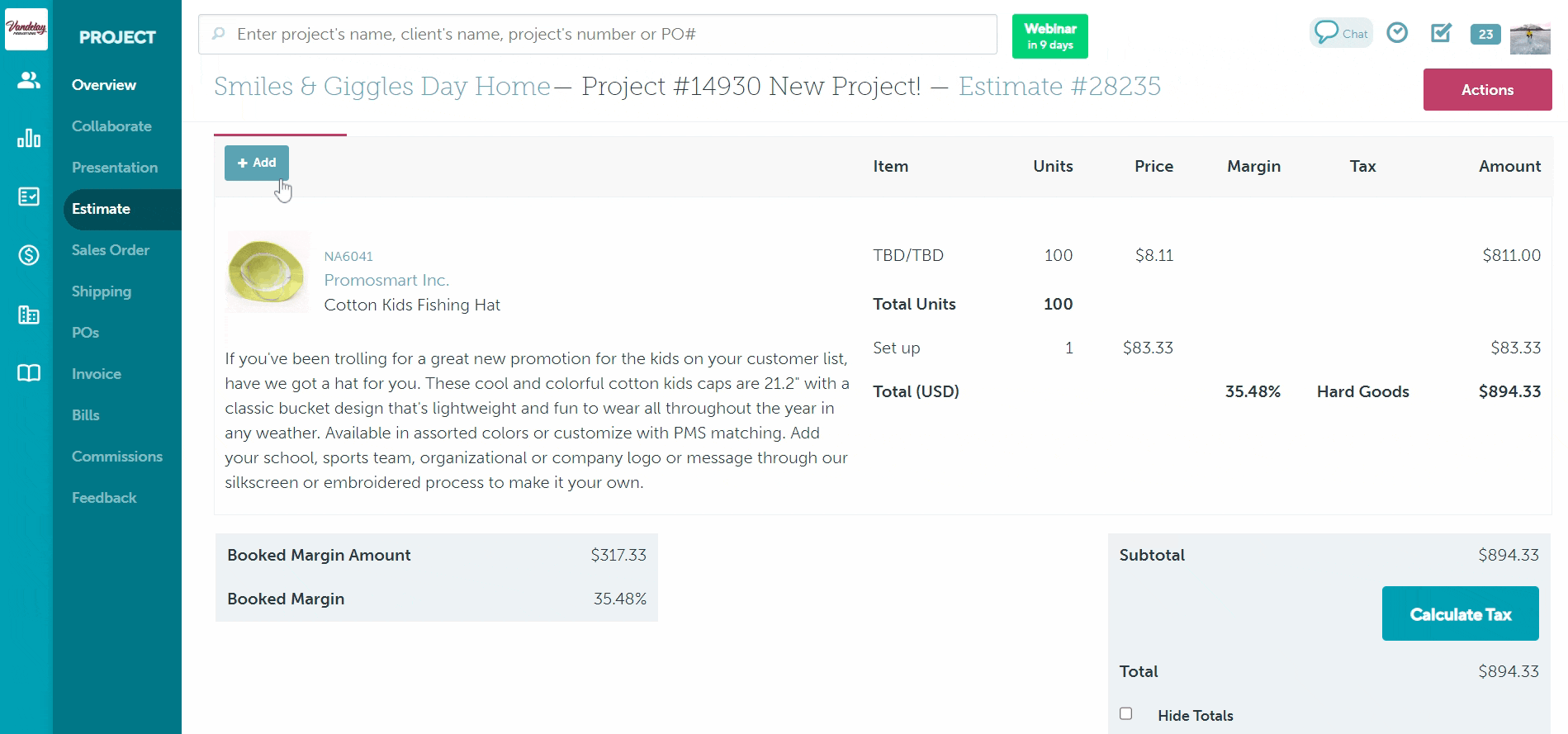Screen dimensions: 1568x734
Task: Click the contacts people icon in left sidebar
Action: (29, 80)
